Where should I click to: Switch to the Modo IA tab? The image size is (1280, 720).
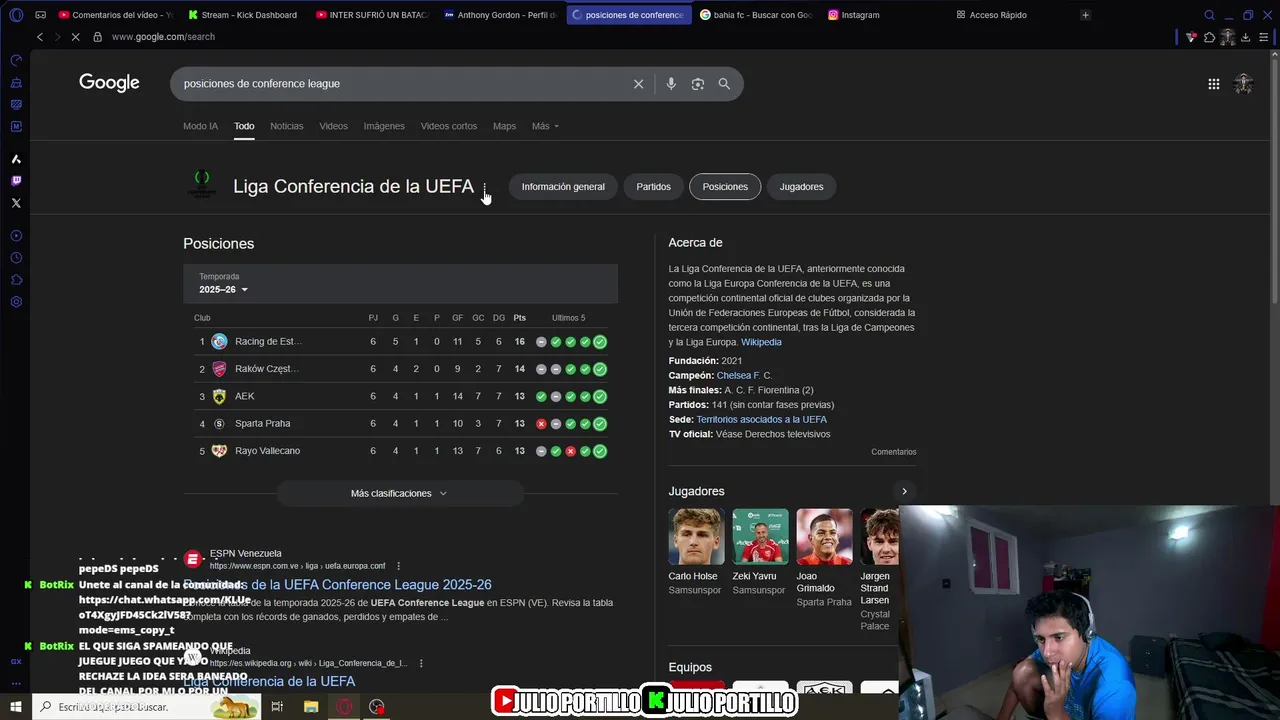pyautogui.click(x=200, y=126)
